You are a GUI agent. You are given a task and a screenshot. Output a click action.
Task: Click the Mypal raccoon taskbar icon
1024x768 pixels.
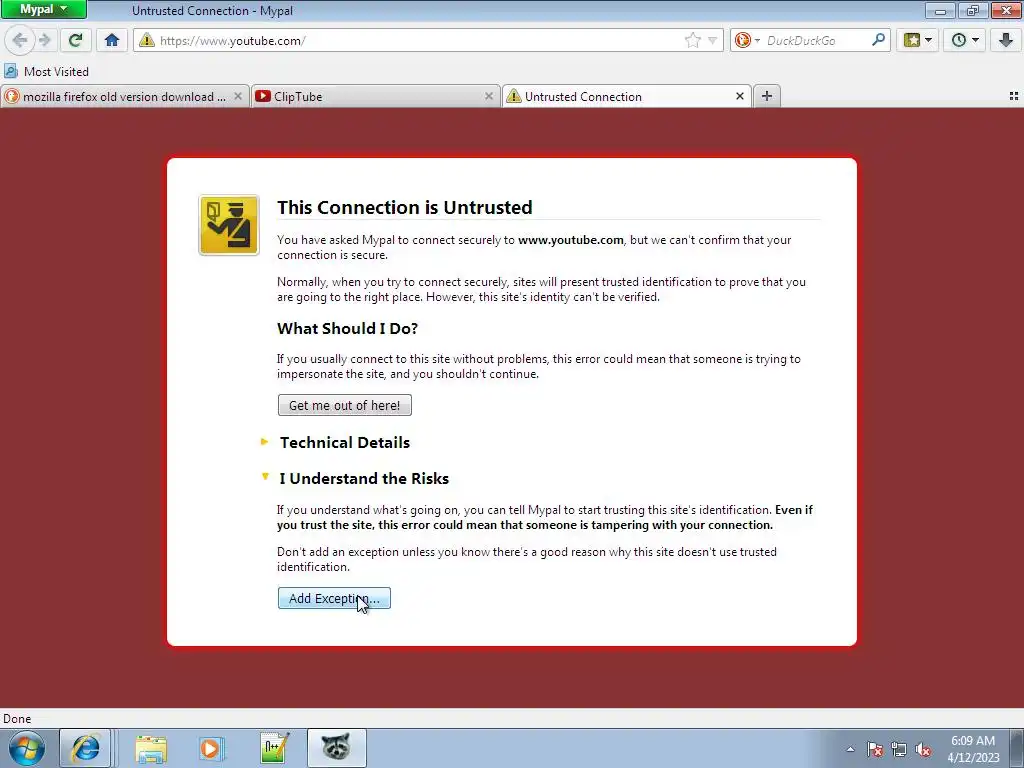(x=336, y=748)
